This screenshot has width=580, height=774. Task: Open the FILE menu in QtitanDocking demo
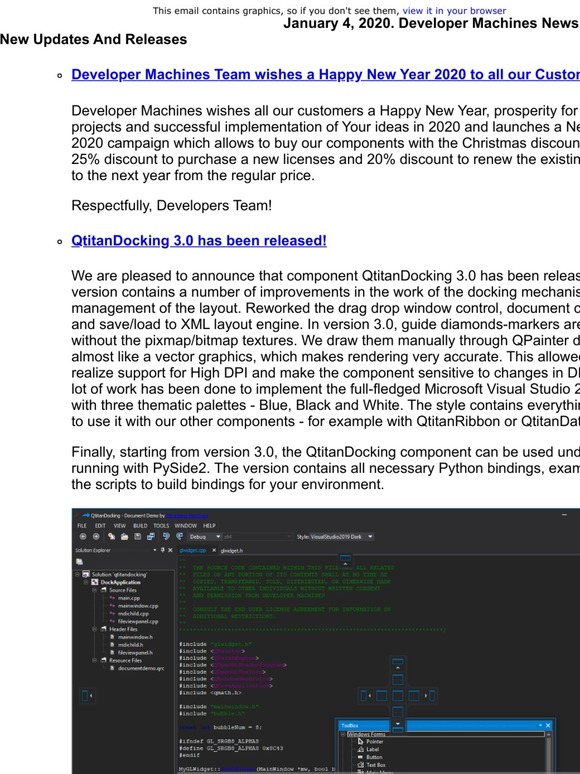click(x=82, y=526)
